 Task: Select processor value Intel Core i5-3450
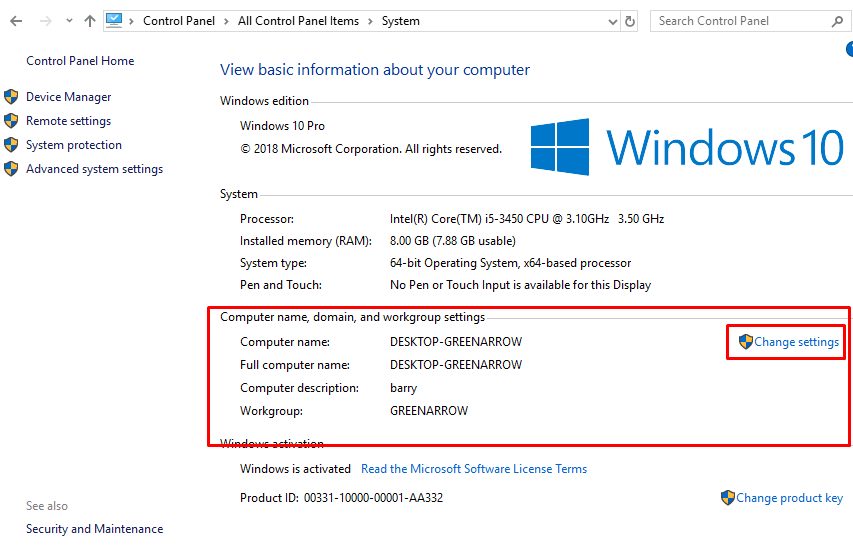527,219
